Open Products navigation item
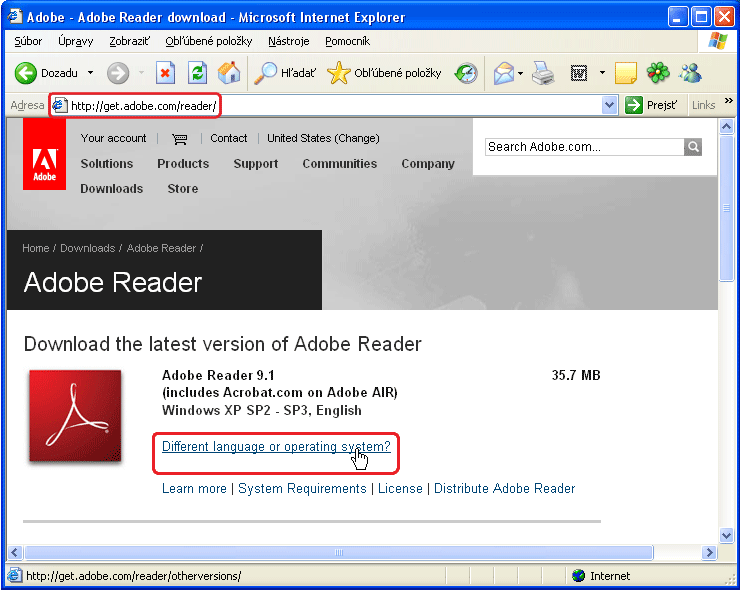 [183, 164]
